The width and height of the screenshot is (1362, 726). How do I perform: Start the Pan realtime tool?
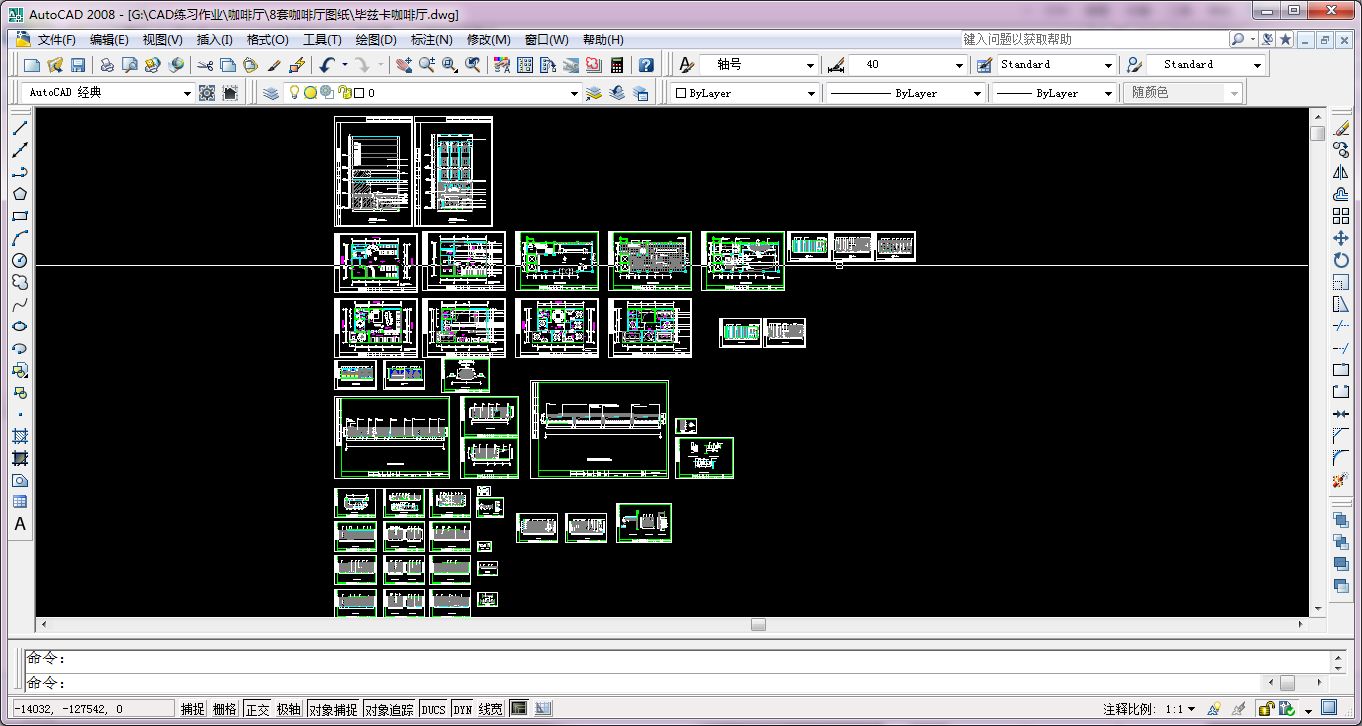tap(404, 65)
